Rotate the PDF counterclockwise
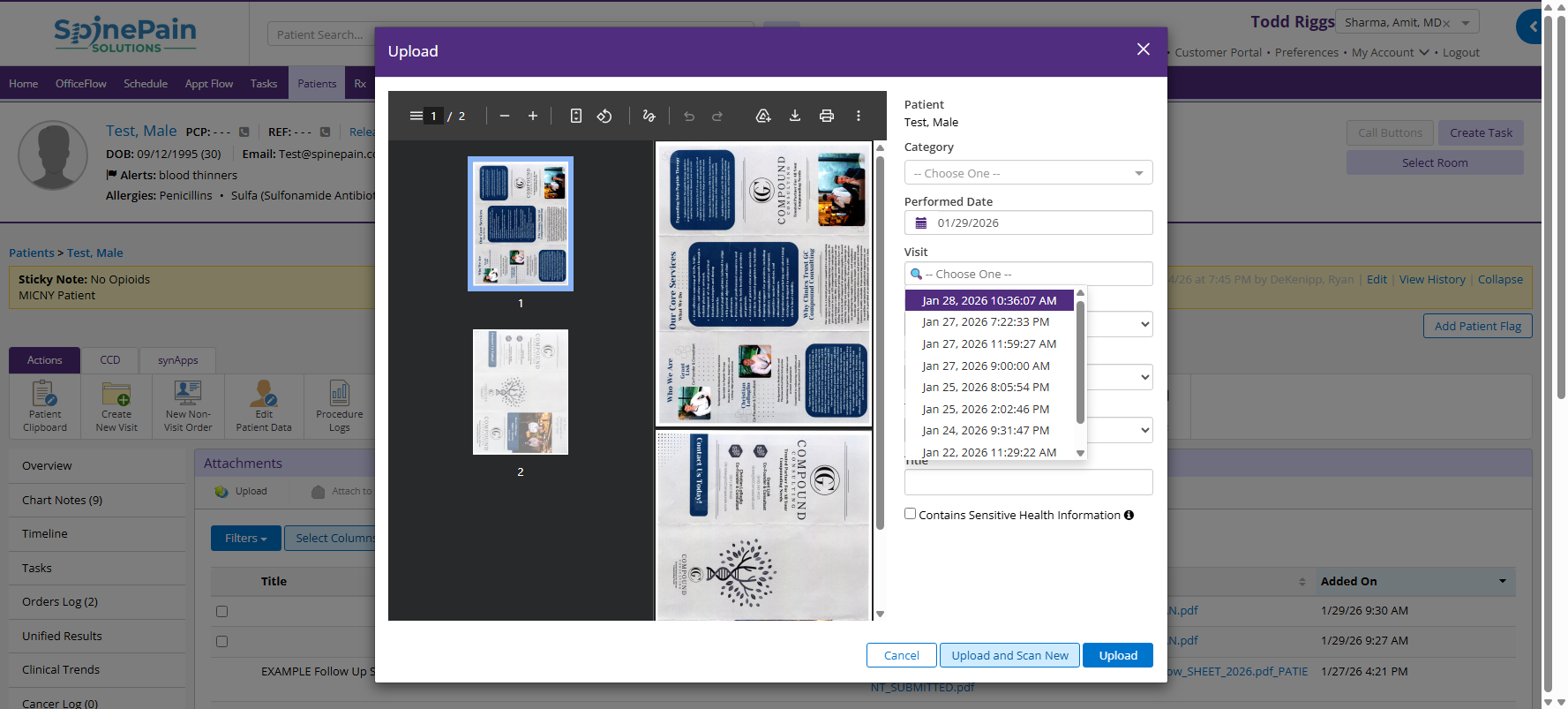This screenshot has width=1568, height=709. pos(604,116)
